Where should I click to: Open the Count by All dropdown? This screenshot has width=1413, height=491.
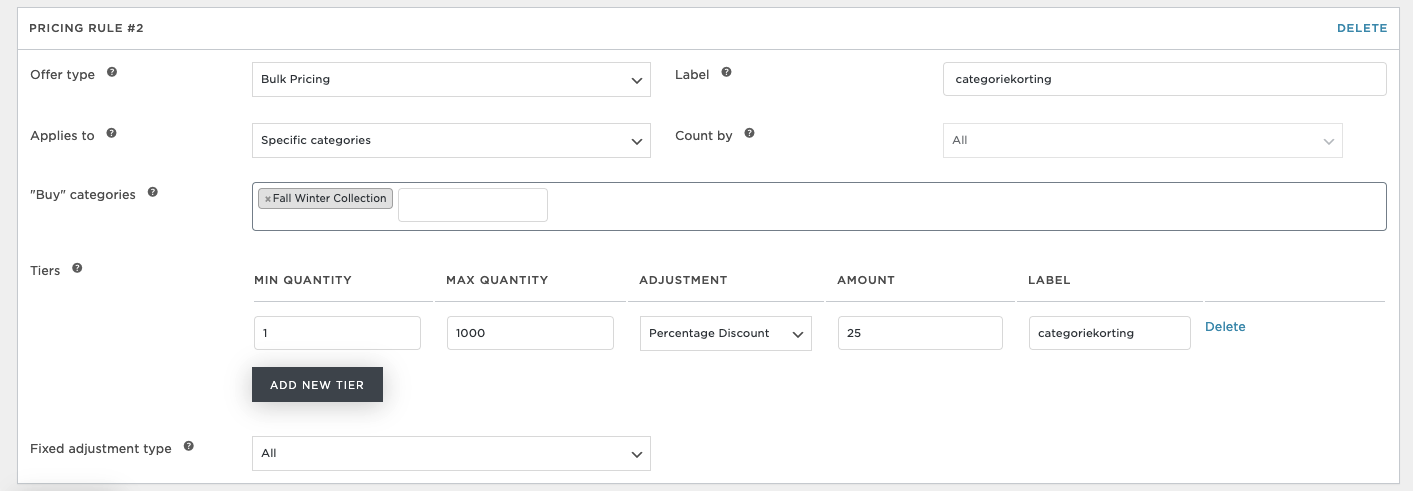click(1143, 141)
